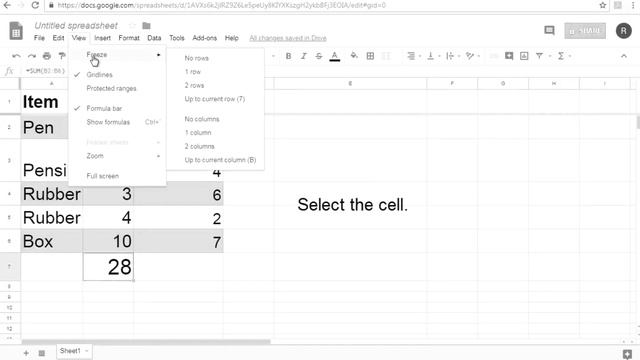Rename the Untitled spreadsheet title
Image resolution: width=640 pixels, height=360 pixels.
click(76, 26)
